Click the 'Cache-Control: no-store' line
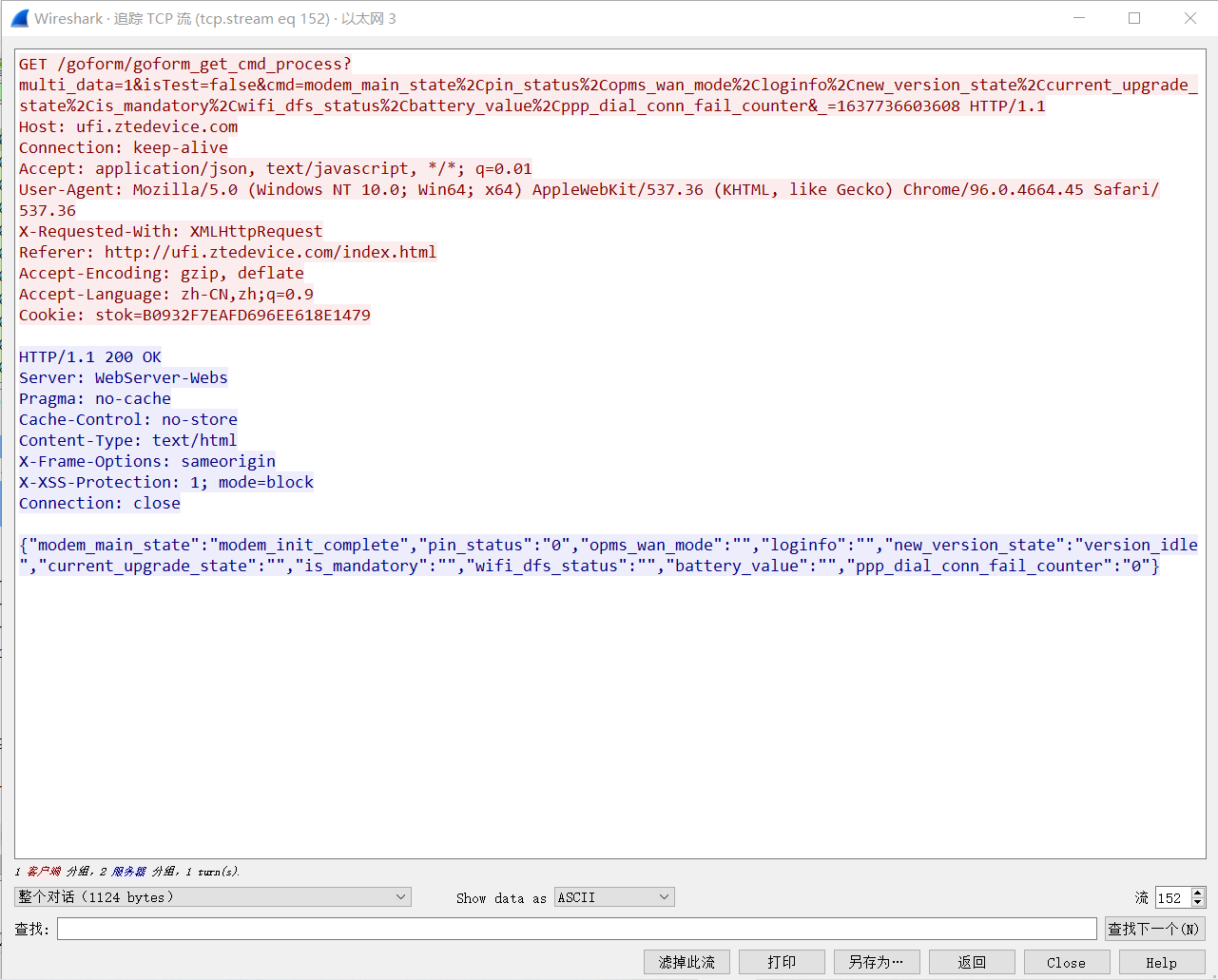The image size is (1218, 980). click(128, 419)
